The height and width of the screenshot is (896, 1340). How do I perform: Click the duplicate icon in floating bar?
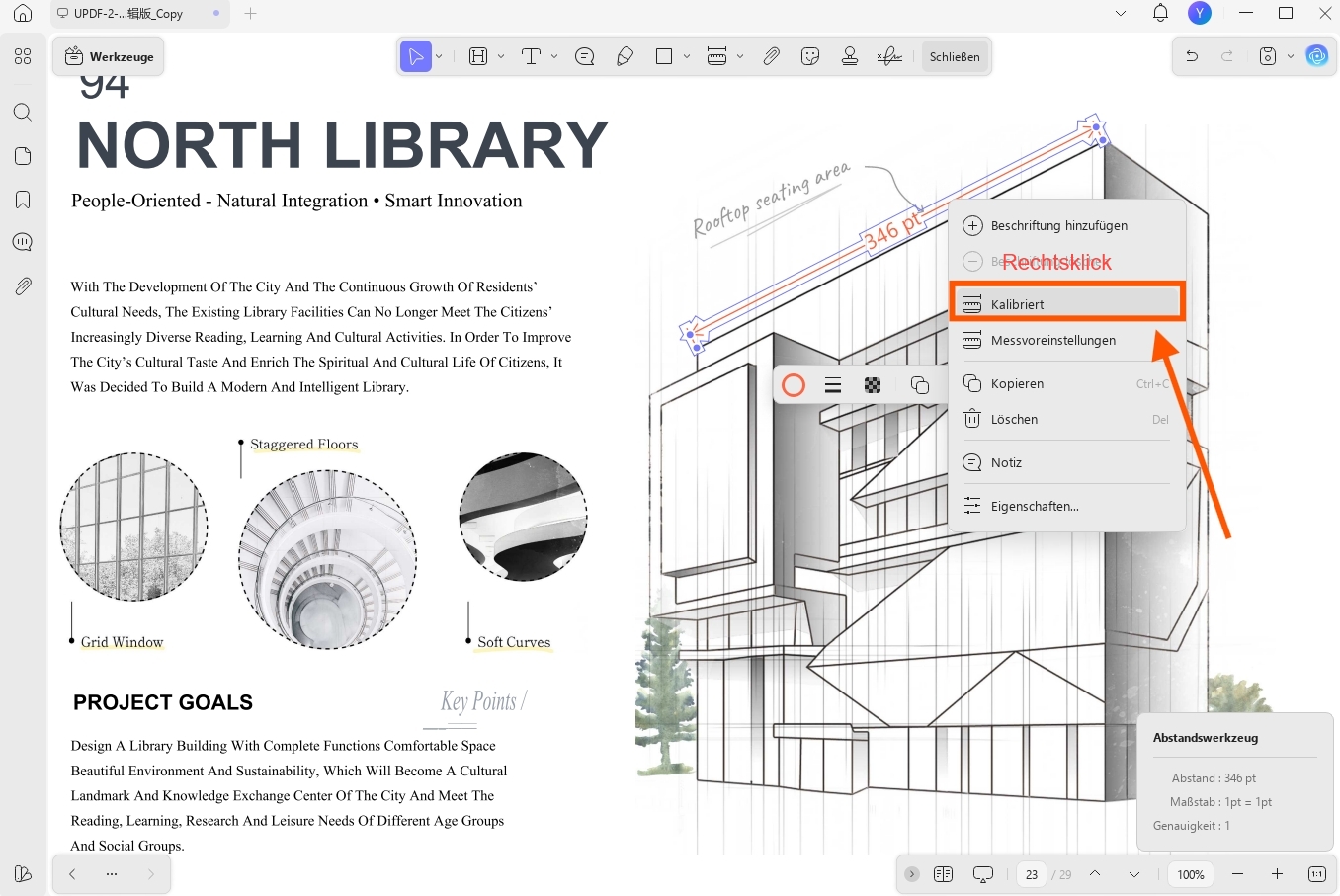[920, 385]
